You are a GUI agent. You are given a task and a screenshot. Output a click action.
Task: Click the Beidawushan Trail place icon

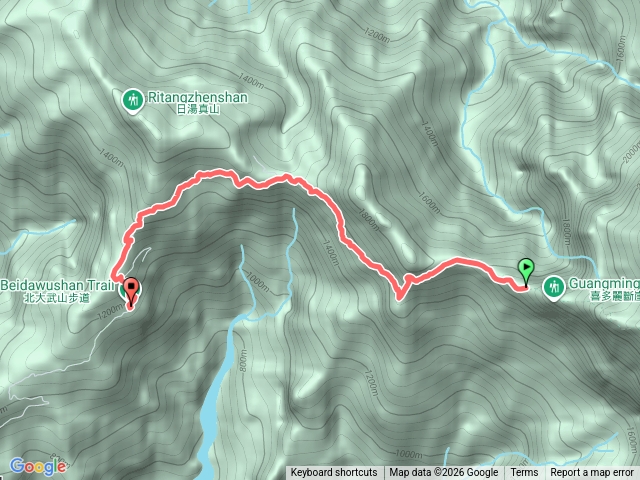point(124,290)
